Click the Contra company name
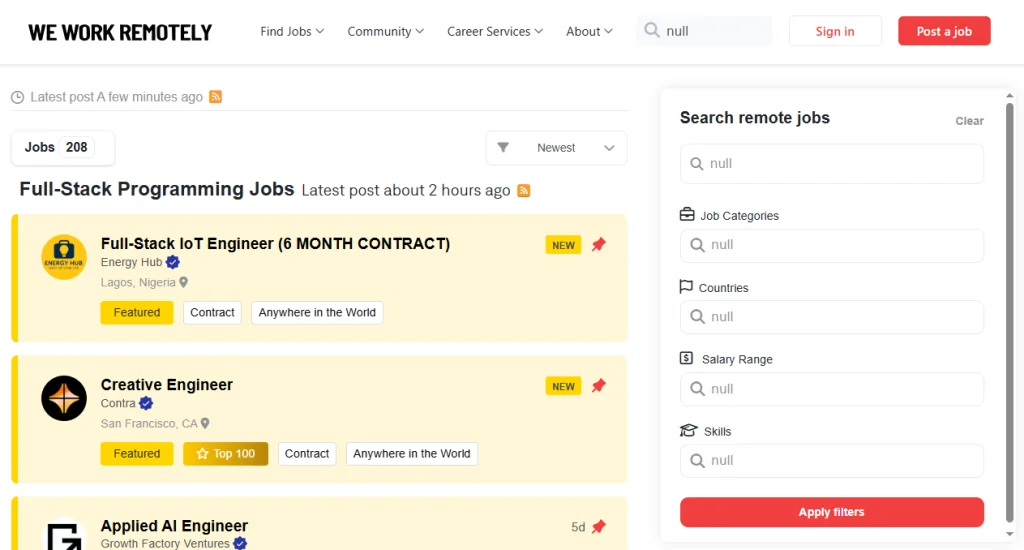 click(118, 403)
